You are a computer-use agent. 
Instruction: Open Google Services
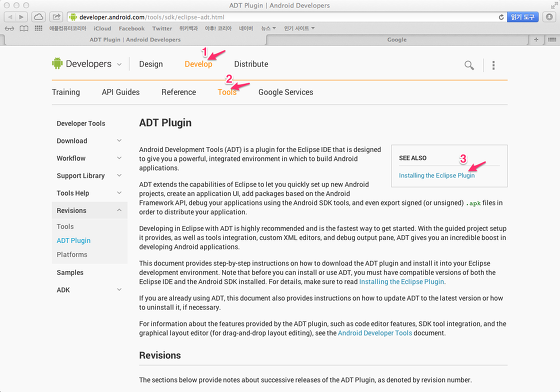pyautogui.click(x=286, y=92)
